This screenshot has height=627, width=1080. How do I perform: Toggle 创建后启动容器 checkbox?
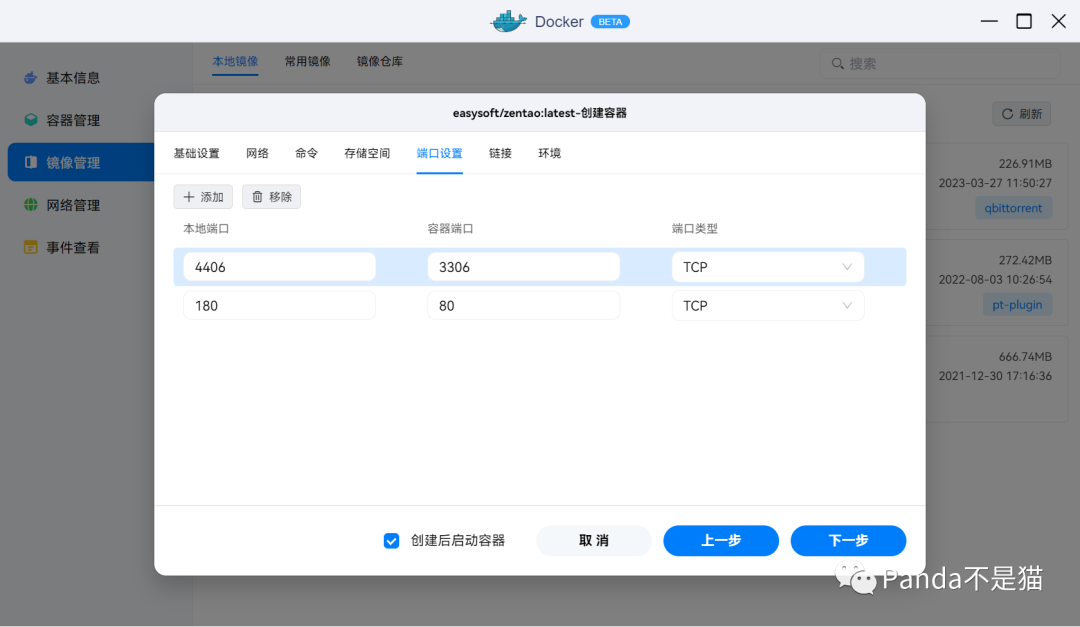[x=391, y=541]
